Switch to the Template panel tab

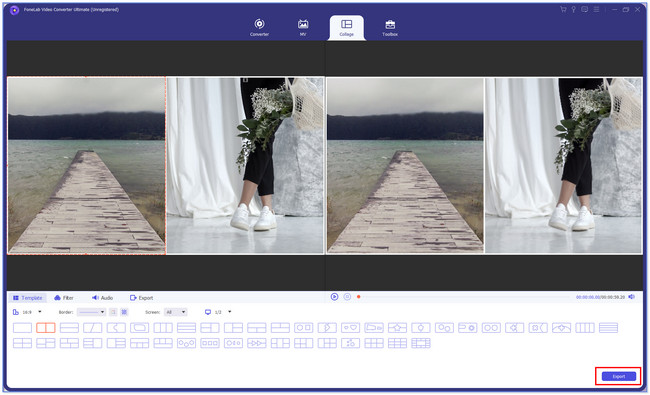[27, 298]
